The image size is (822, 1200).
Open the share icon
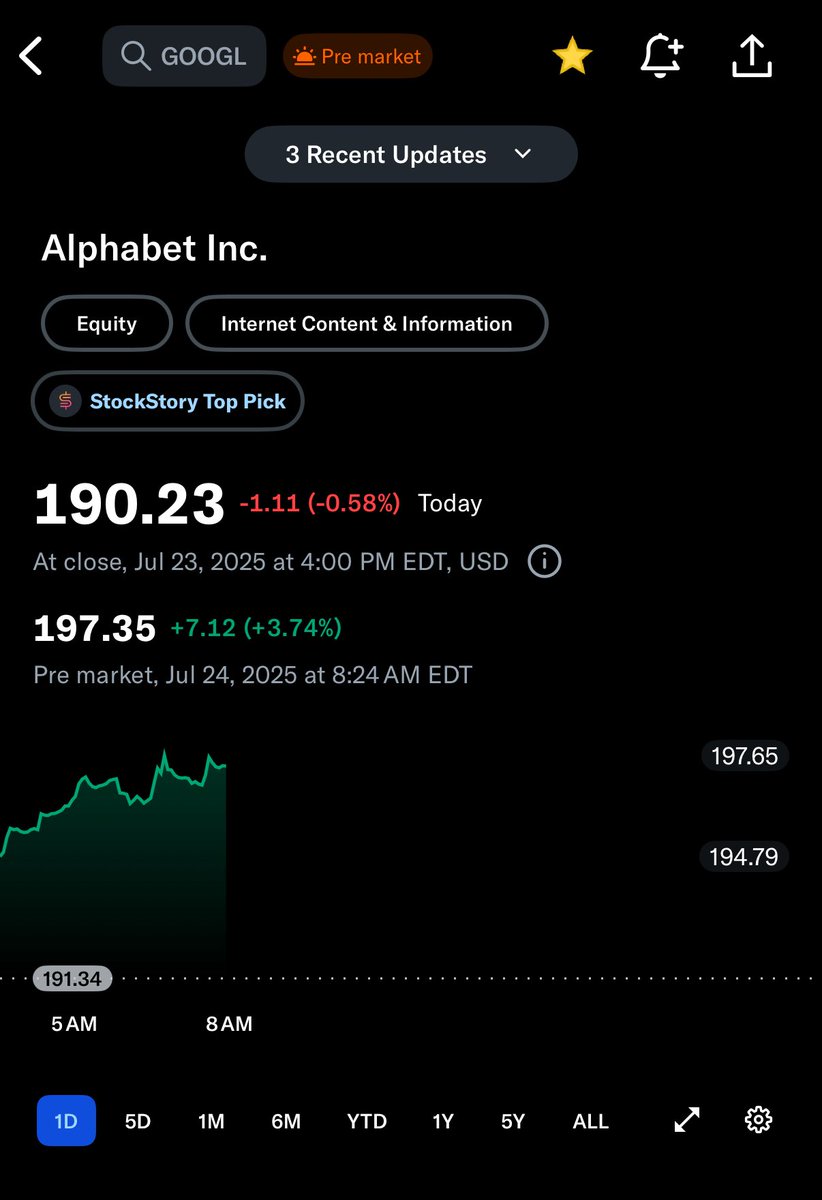point(752,56)
